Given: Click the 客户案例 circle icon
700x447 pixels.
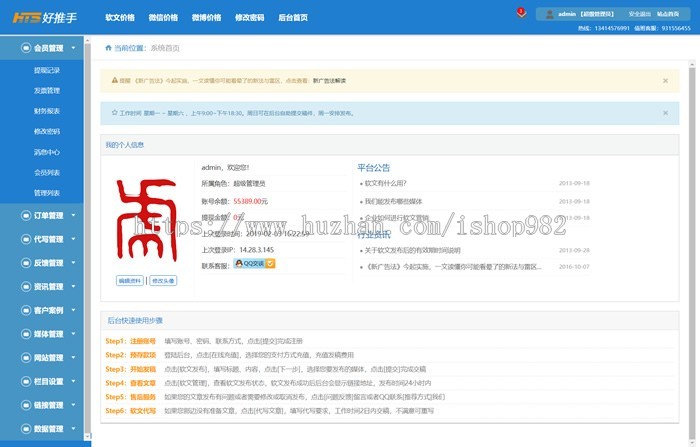Looking at the screenshot, I should pos(26,310).
